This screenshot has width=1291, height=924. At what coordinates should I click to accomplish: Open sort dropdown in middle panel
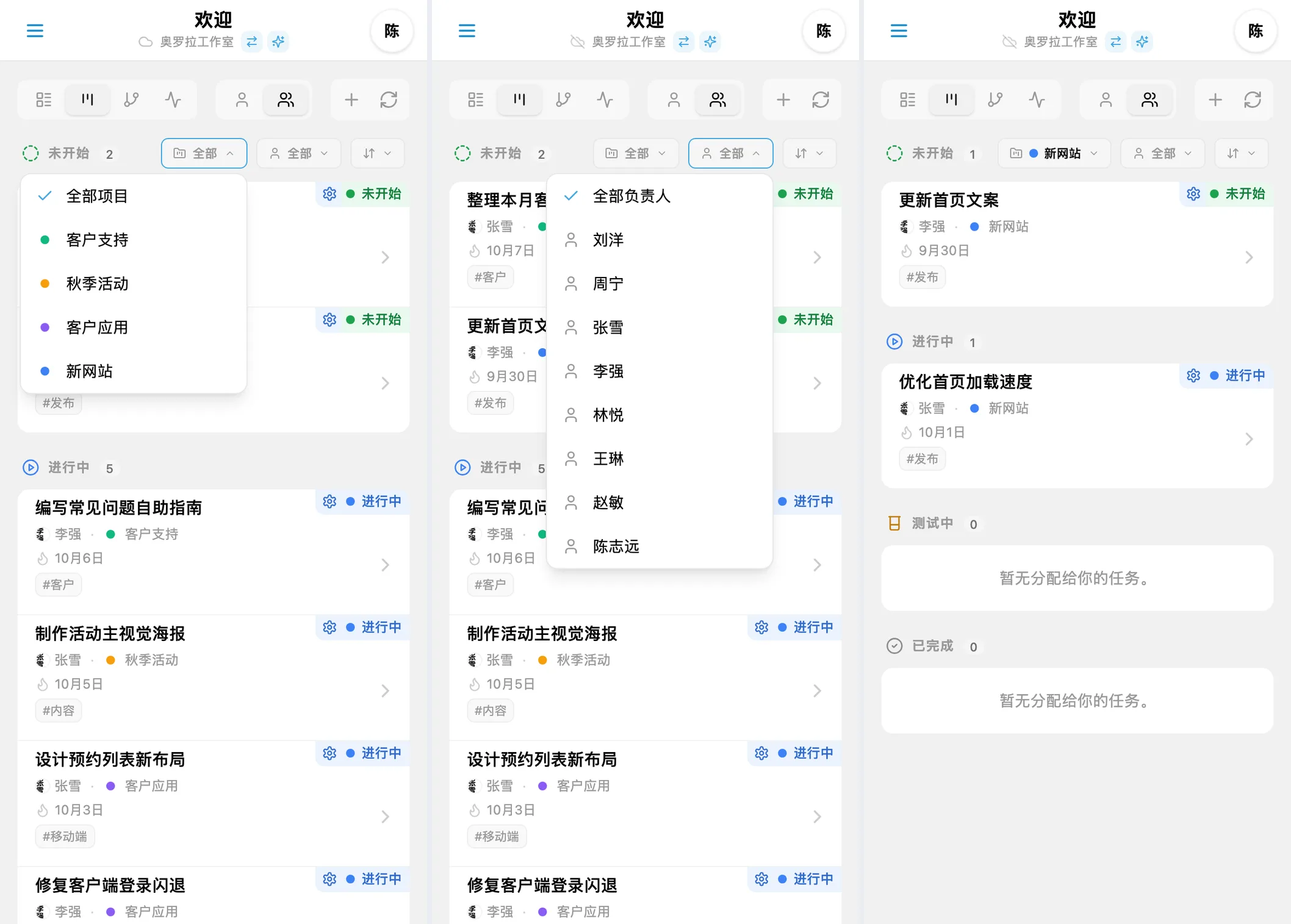[x=810, y=153]
